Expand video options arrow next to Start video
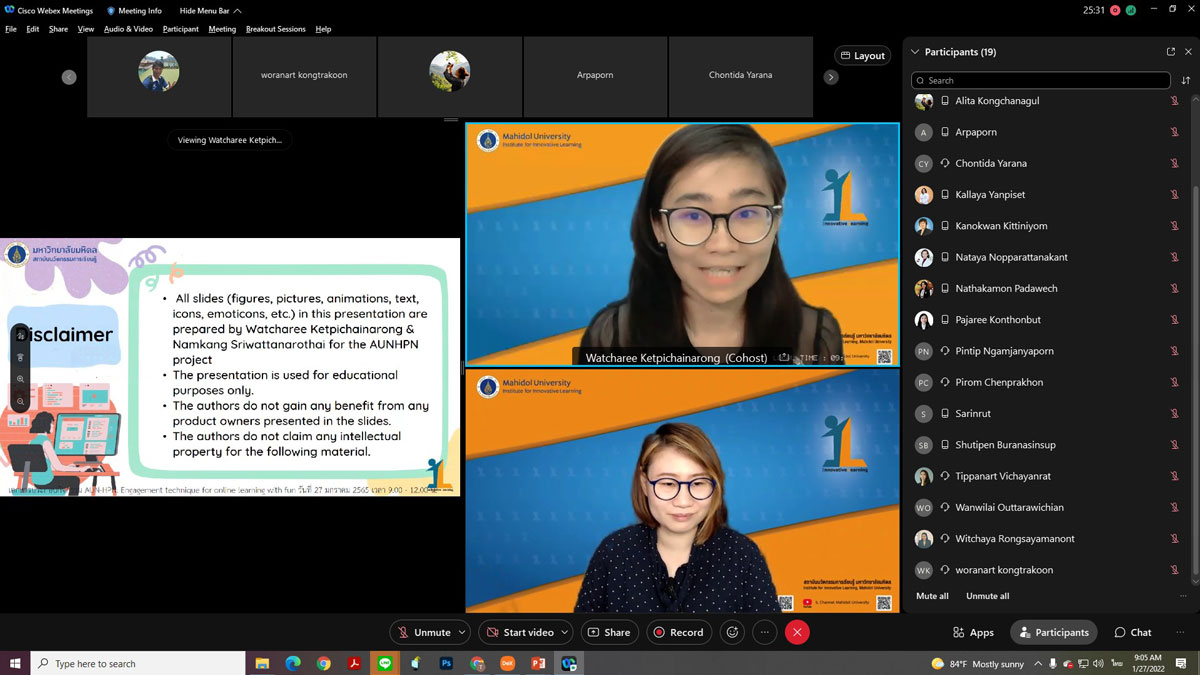1200x675 pixels. click(565, 632)
